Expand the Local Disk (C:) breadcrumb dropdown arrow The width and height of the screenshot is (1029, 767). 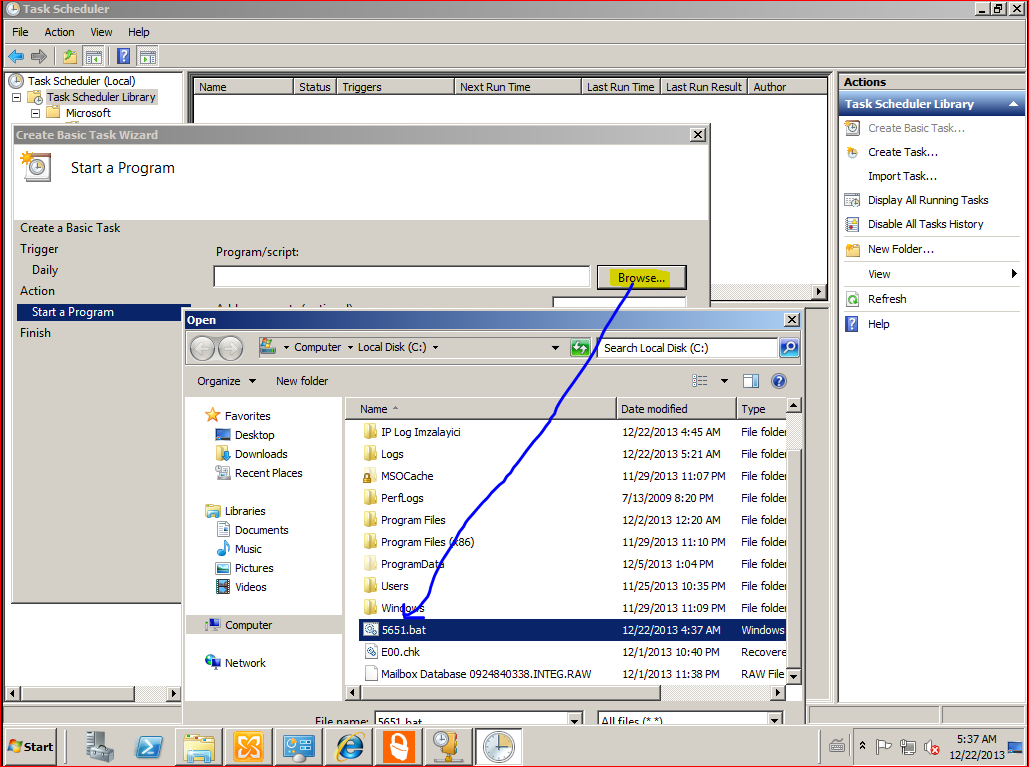coord(435,347)
